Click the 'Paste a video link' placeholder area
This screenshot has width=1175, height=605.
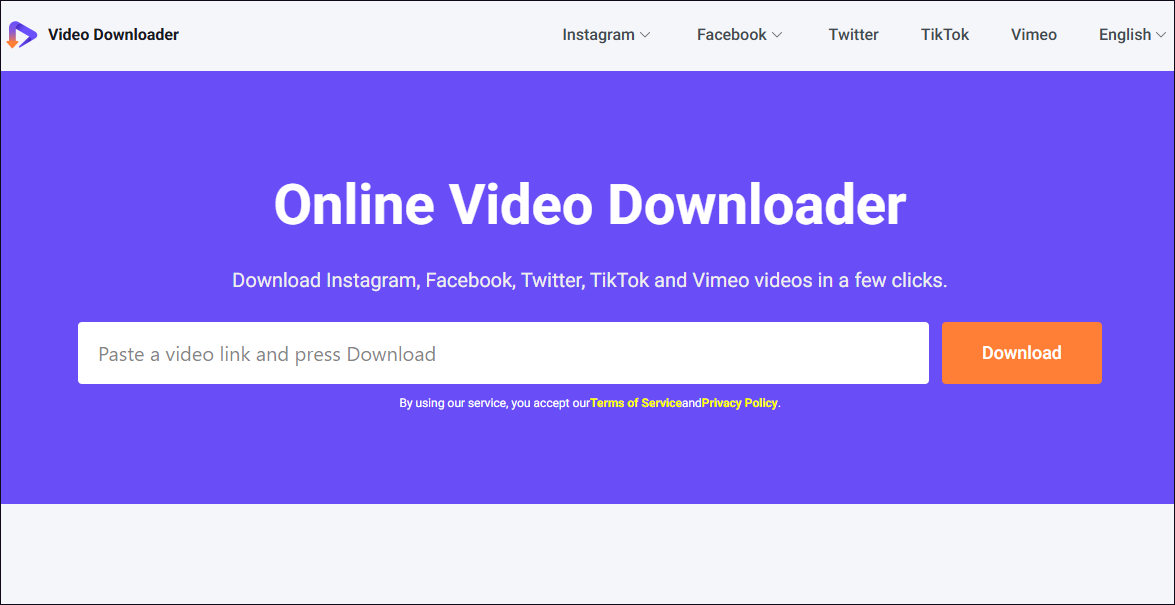pyautogui.click(x=265, y=353)
